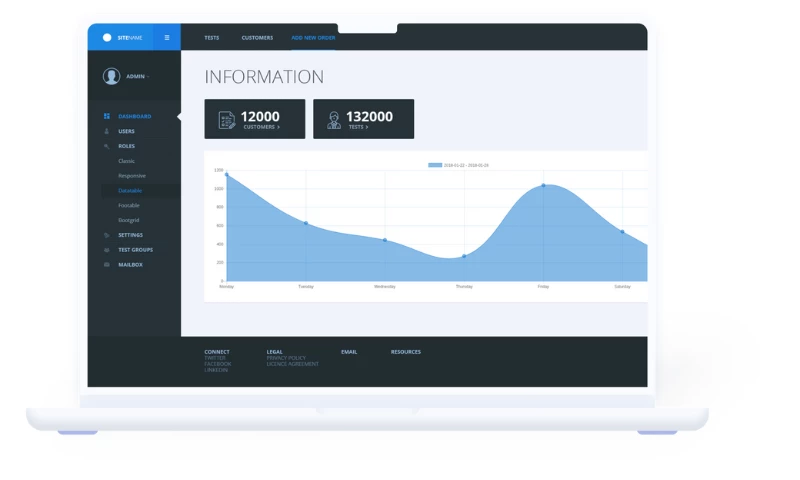Click the Mailbox envelope icon
The height and width of the screenshot is (480, 800).
(107, 265)
